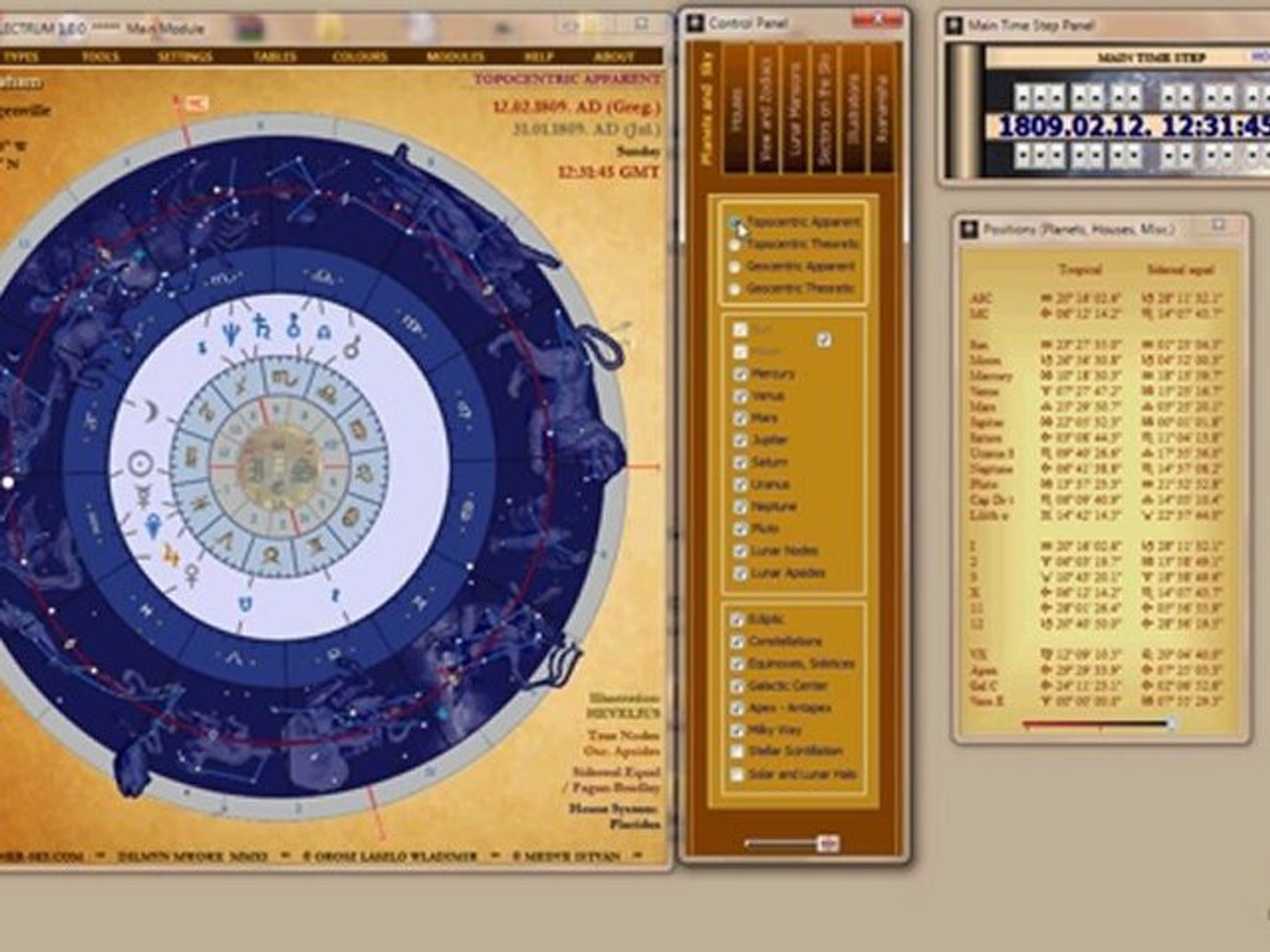Click the lunar node glyph beside Mars

click(324, 332)
